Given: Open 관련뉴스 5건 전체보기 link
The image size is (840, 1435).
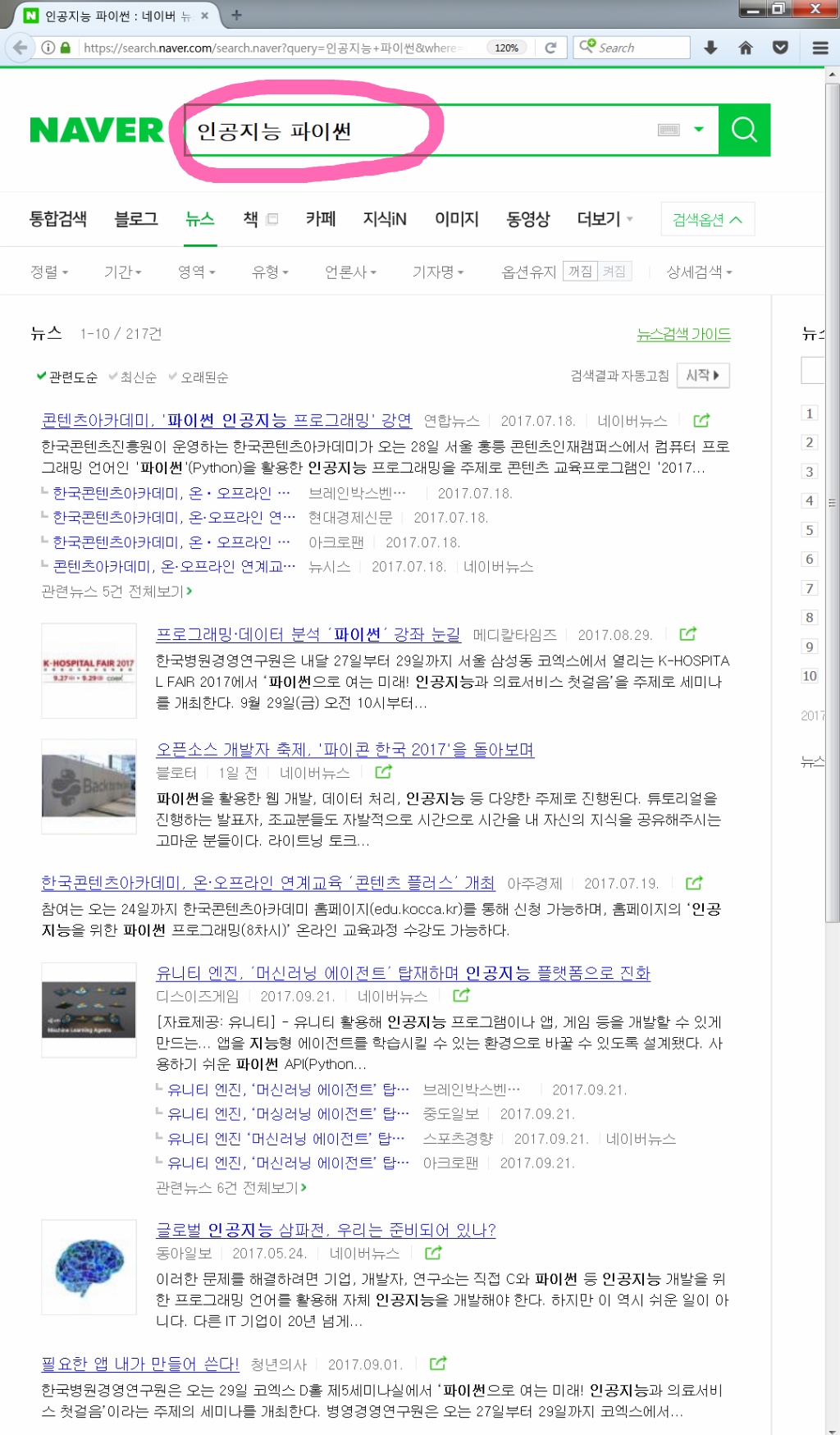Looking at the screenshot, I should tap(117, 591).
